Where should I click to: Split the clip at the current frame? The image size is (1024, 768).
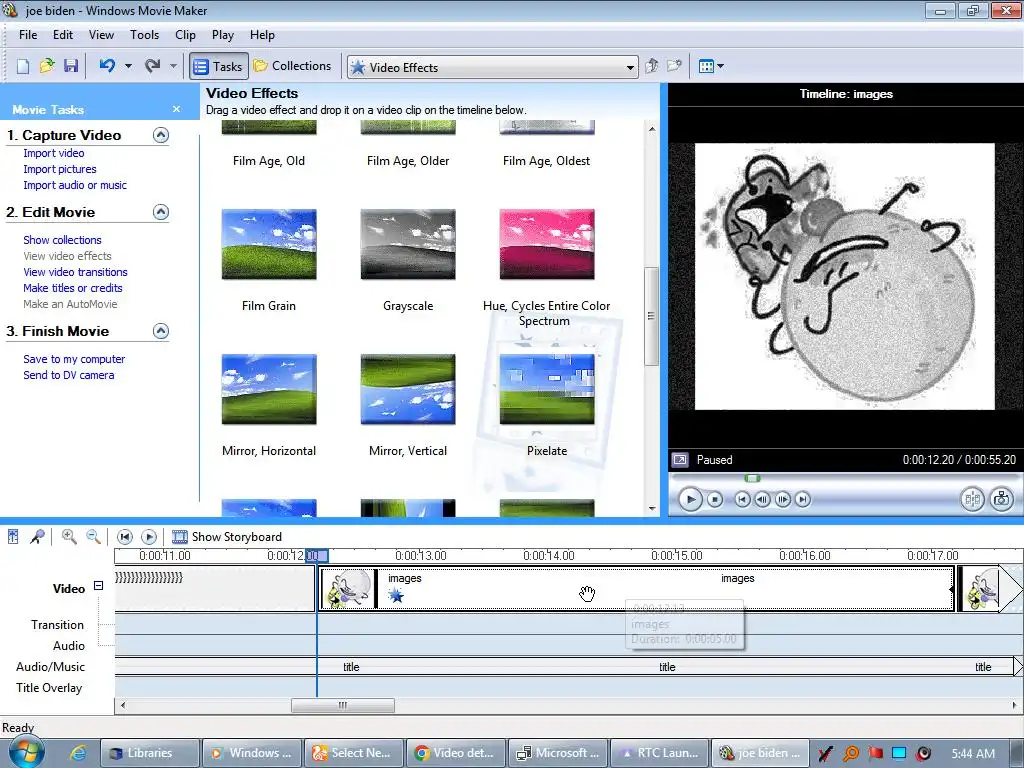tap(972, 500)
